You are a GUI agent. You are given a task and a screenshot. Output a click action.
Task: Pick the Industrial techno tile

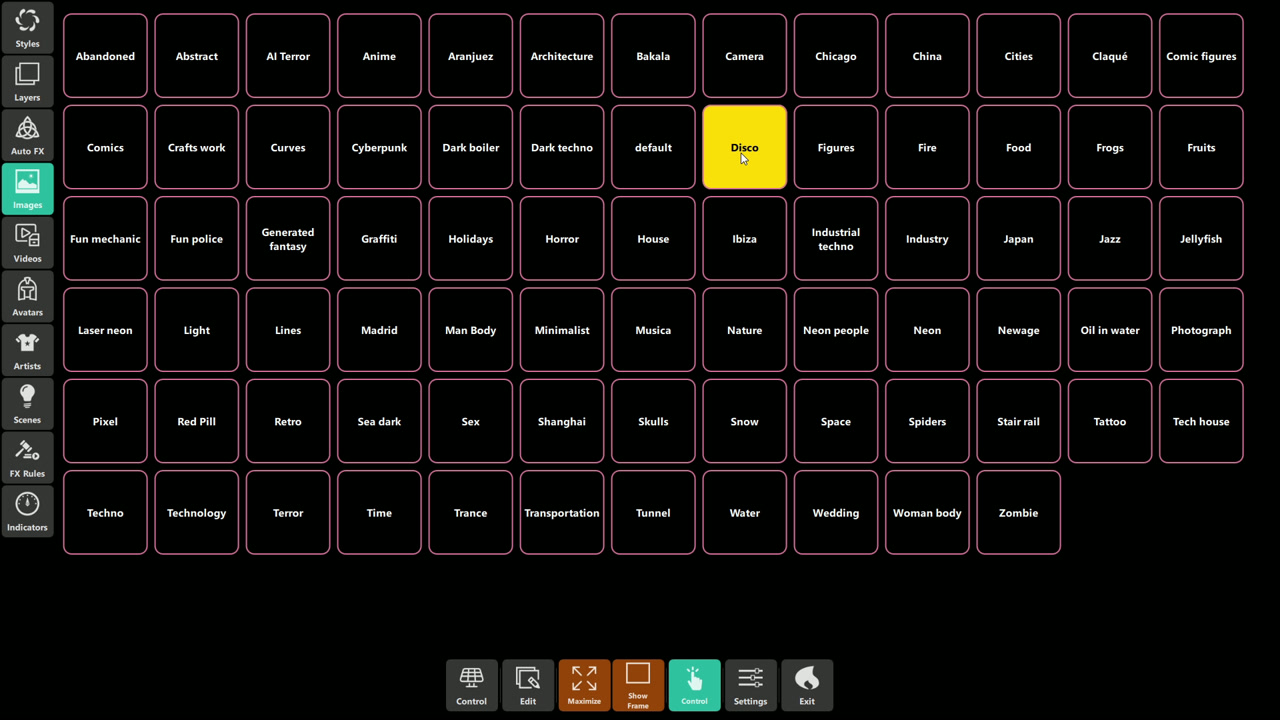click(836, 239)
